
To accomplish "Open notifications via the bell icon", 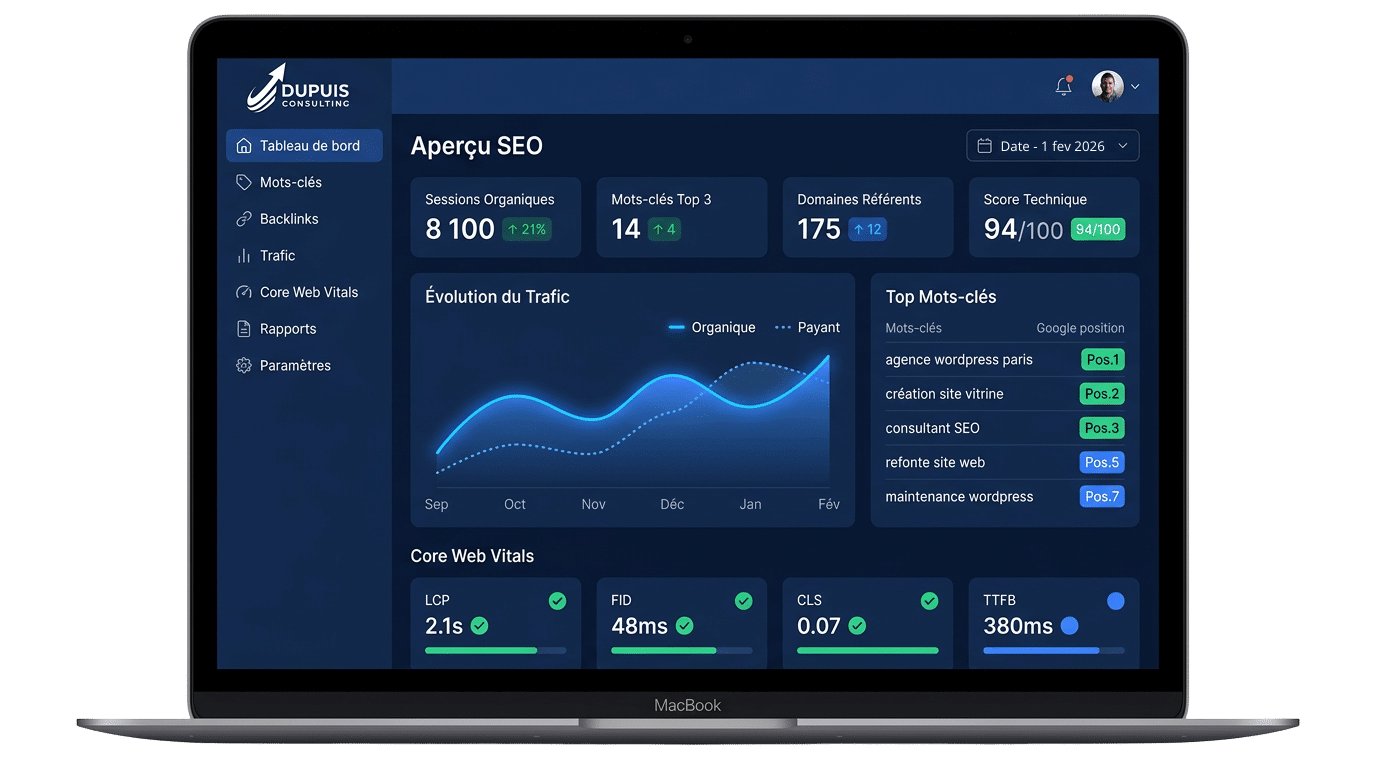I will (1063, 86).
